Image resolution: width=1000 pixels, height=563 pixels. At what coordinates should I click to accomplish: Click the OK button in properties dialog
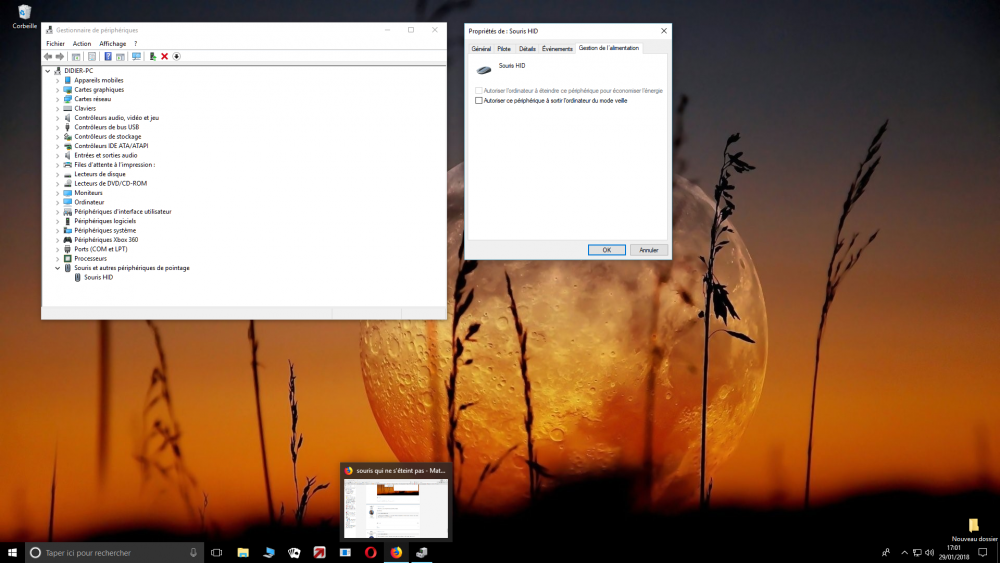coord(606,250)
